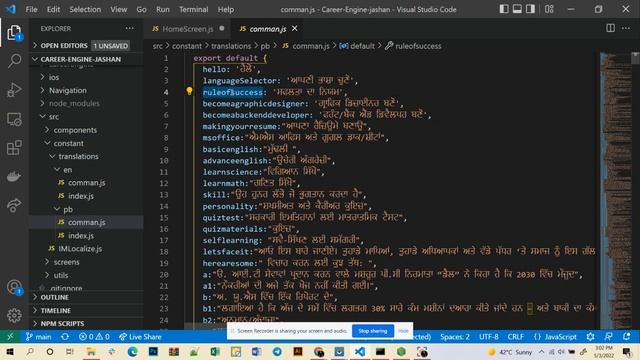
Task: Open the Terminal menu
Action: (193, 9)
